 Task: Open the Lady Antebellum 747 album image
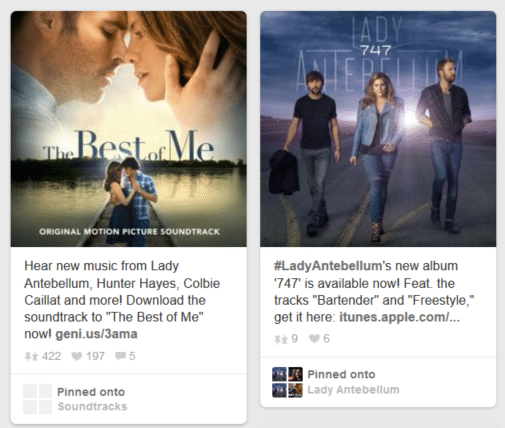click(x=378, y=129)
